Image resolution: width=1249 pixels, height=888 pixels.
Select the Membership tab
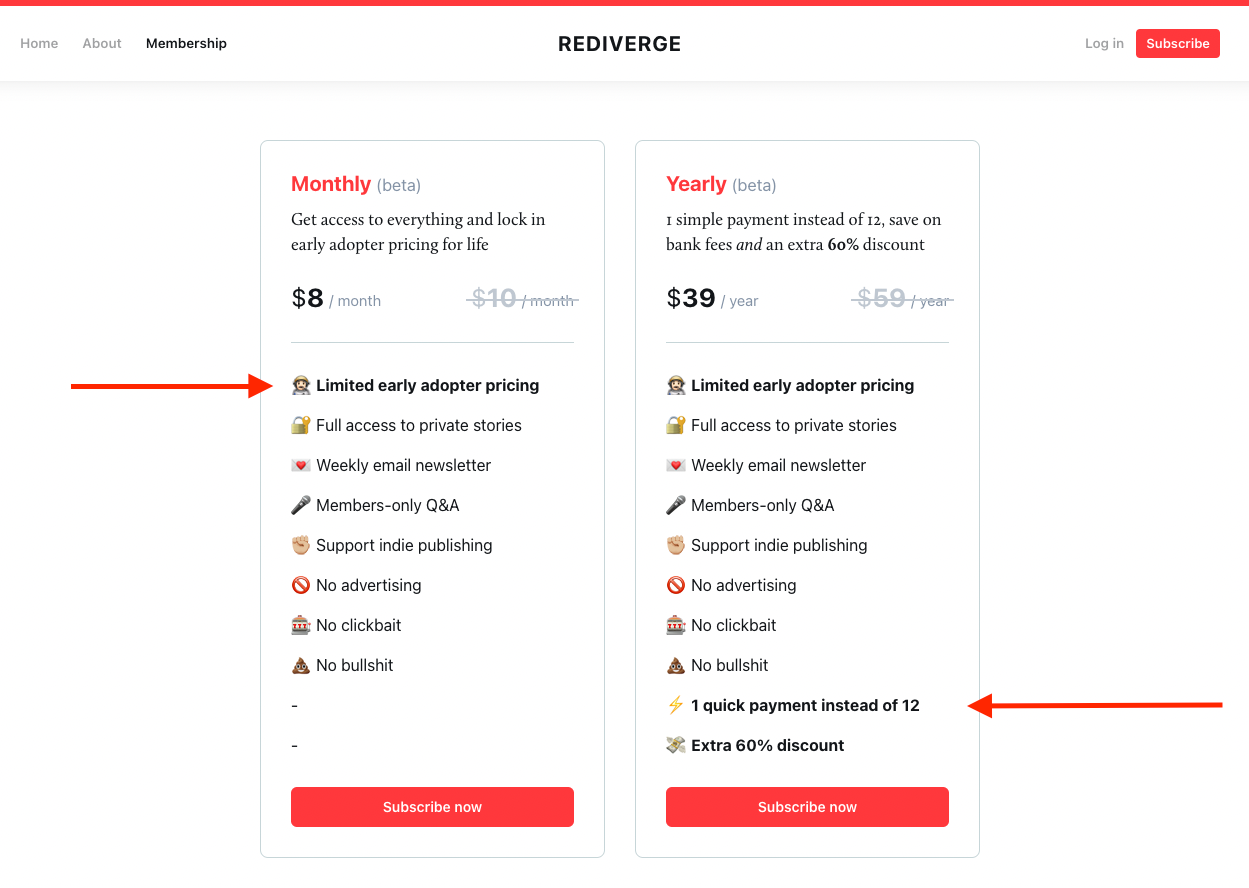click(x=186, y=43)
